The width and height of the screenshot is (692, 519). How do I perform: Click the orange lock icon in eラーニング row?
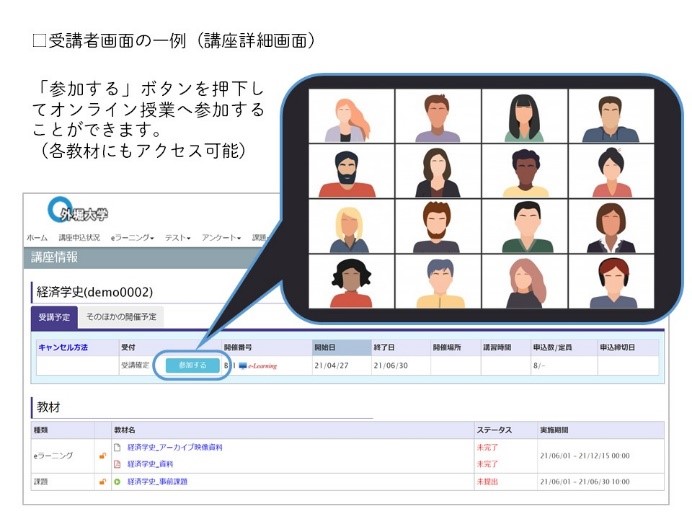[x=101, y=456]
